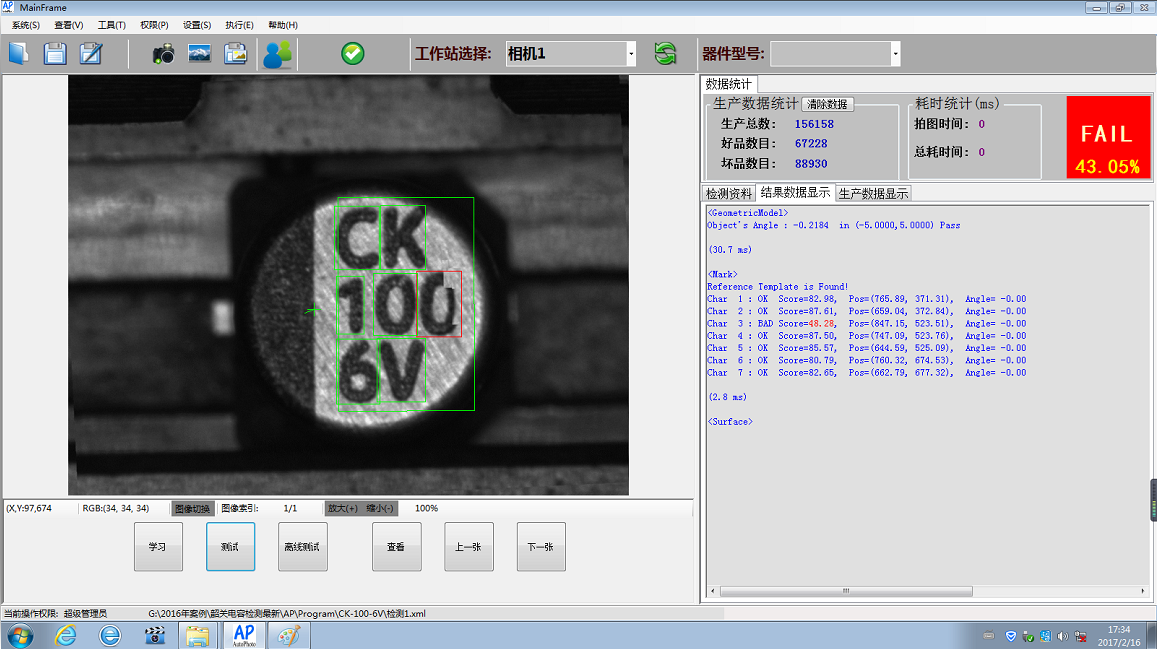Click the 图像切换 button
This screenshot has height=649, width=1157.
193,509
